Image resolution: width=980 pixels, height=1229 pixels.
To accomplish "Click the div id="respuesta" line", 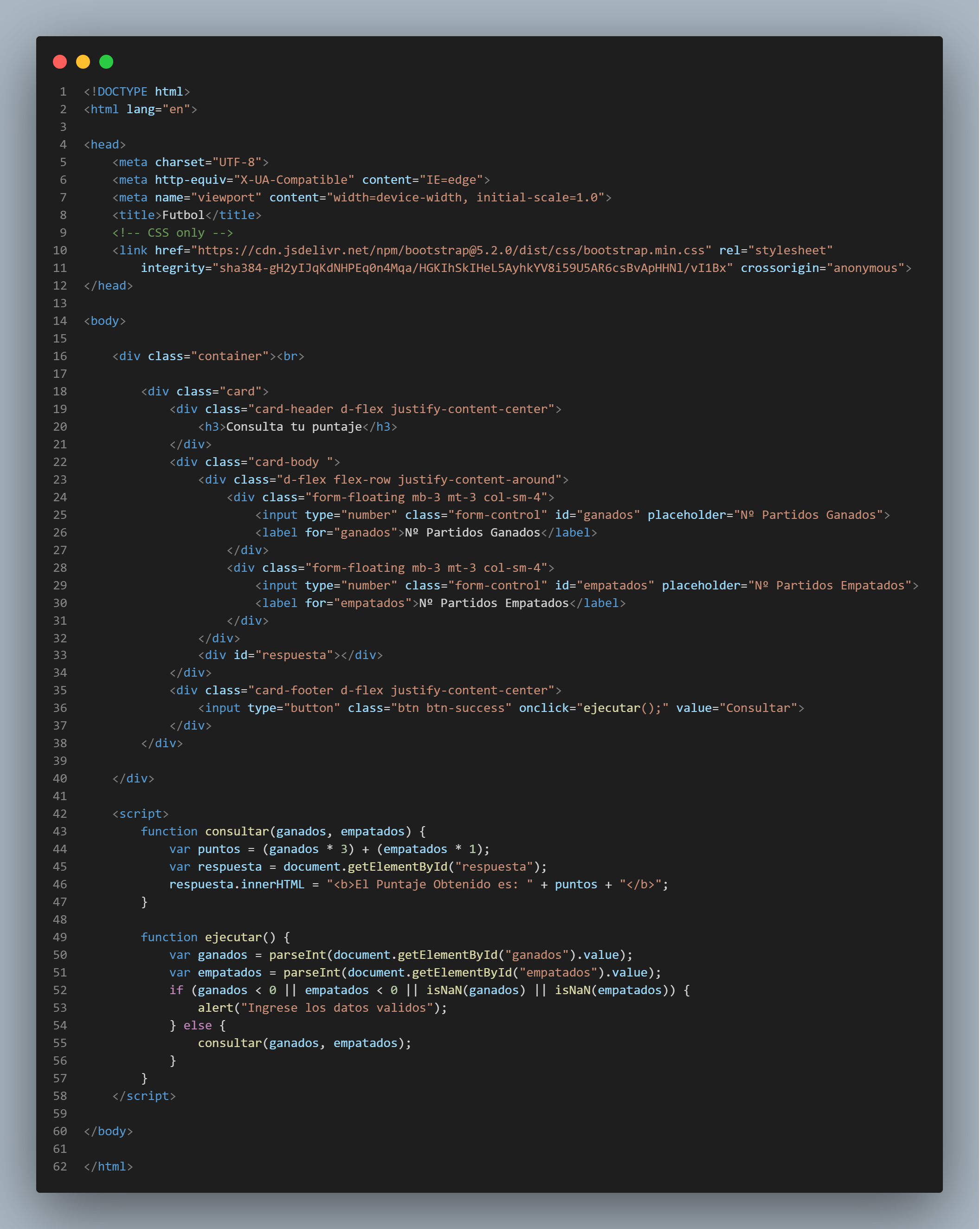I will (290, 656).
